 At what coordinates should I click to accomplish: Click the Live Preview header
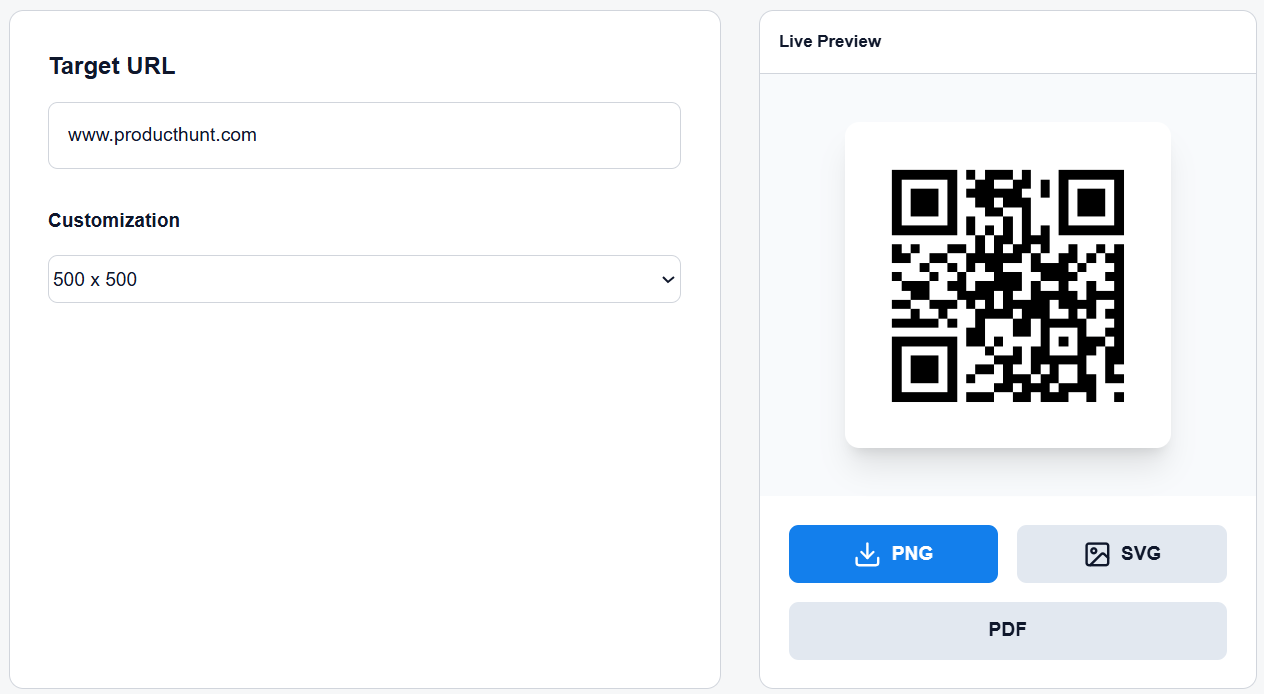(830, 41)
